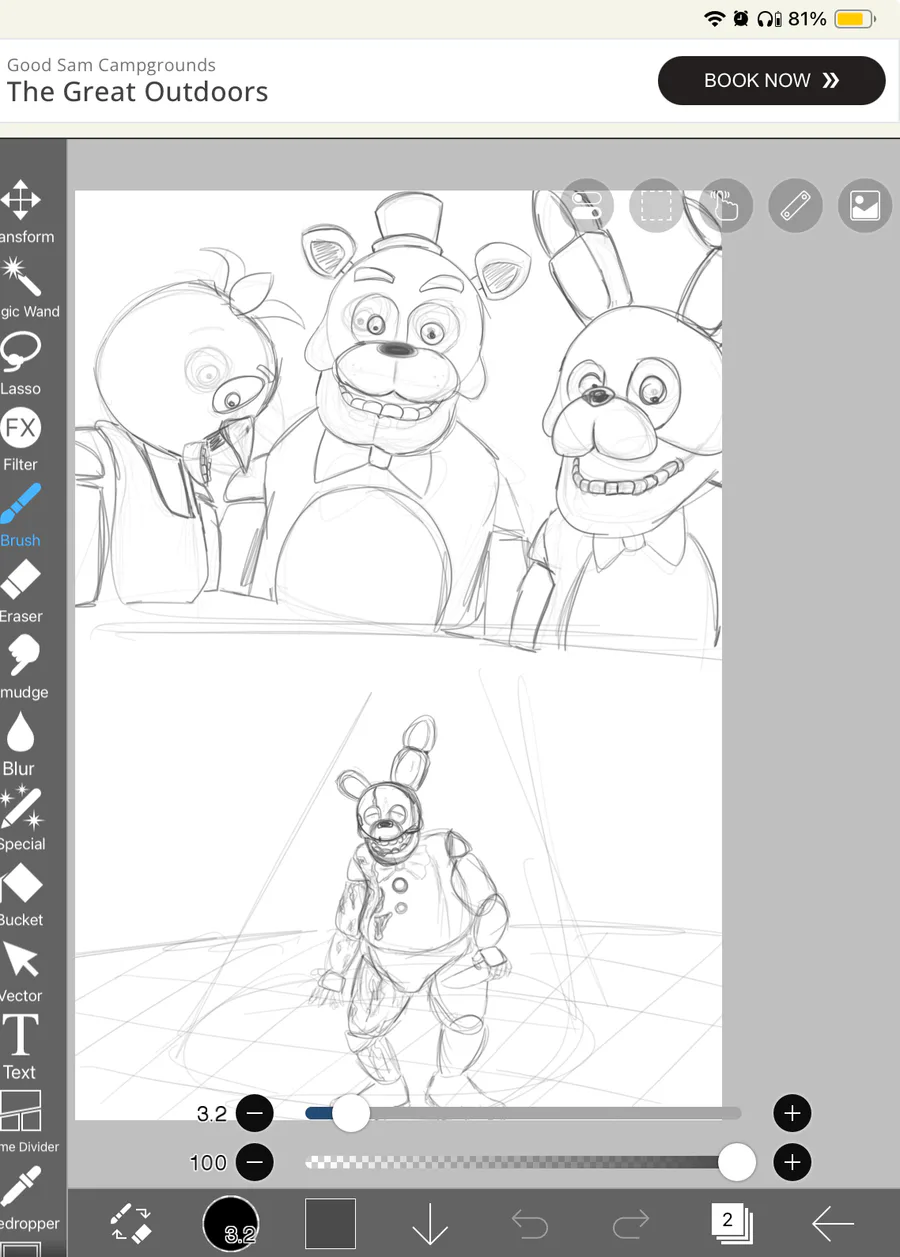This screenshot has width=900, height=1257.
Task: Select the Text tool
Action: click(x=19, y=1047)
